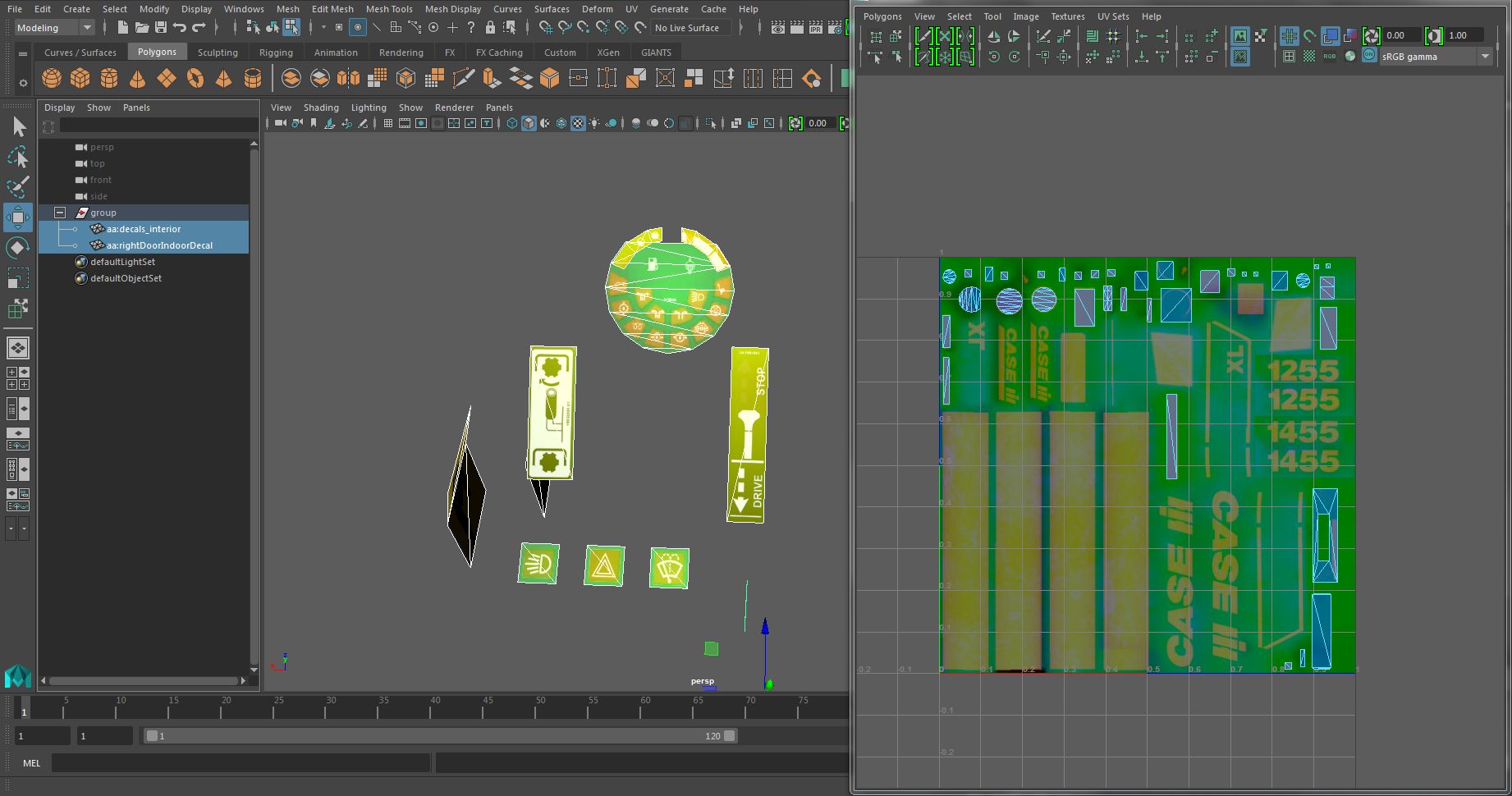Create a polygon cone from the shelf

tap(138, 79)
